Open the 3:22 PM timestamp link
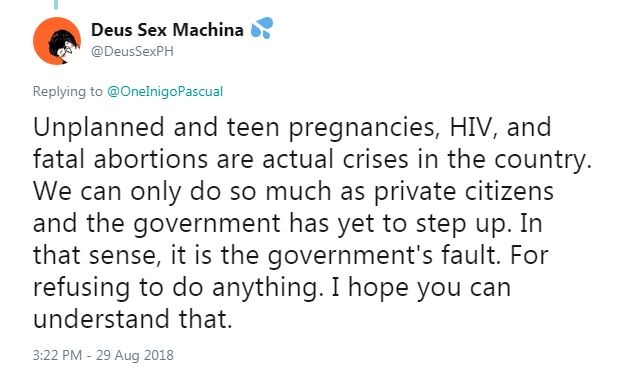The height and width of the screenshot is (367, 623). 57,355
